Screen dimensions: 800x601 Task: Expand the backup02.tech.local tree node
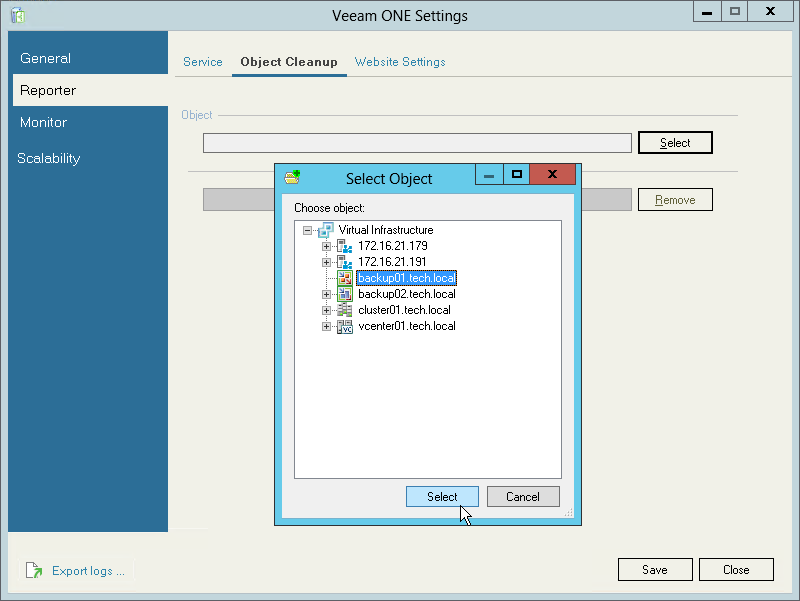pos(326,294)
